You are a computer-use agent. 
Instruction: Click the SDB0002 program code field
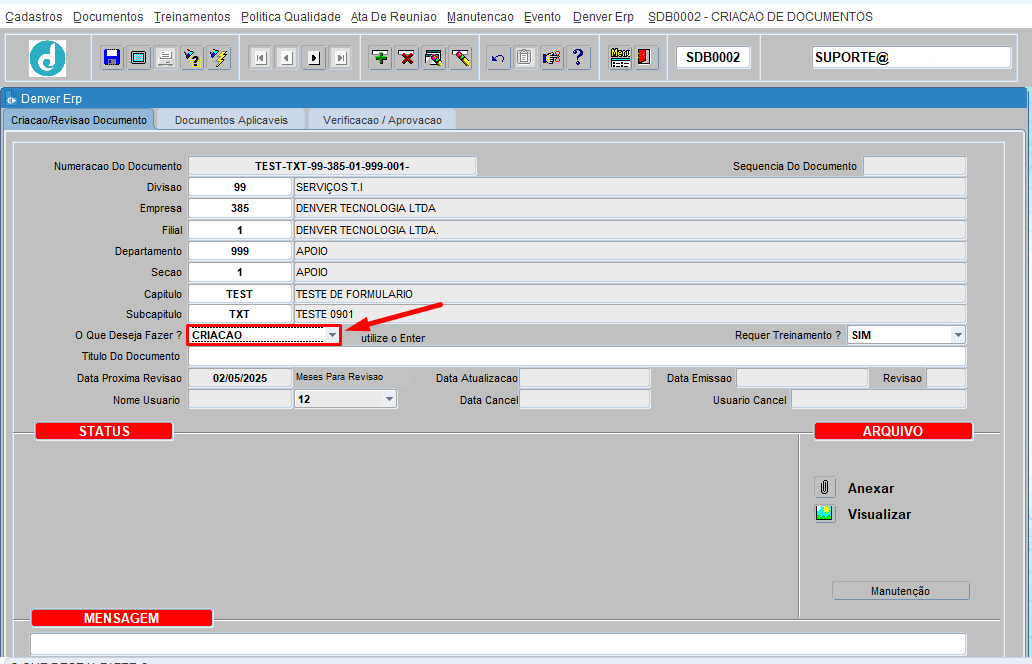click(713, 57)
